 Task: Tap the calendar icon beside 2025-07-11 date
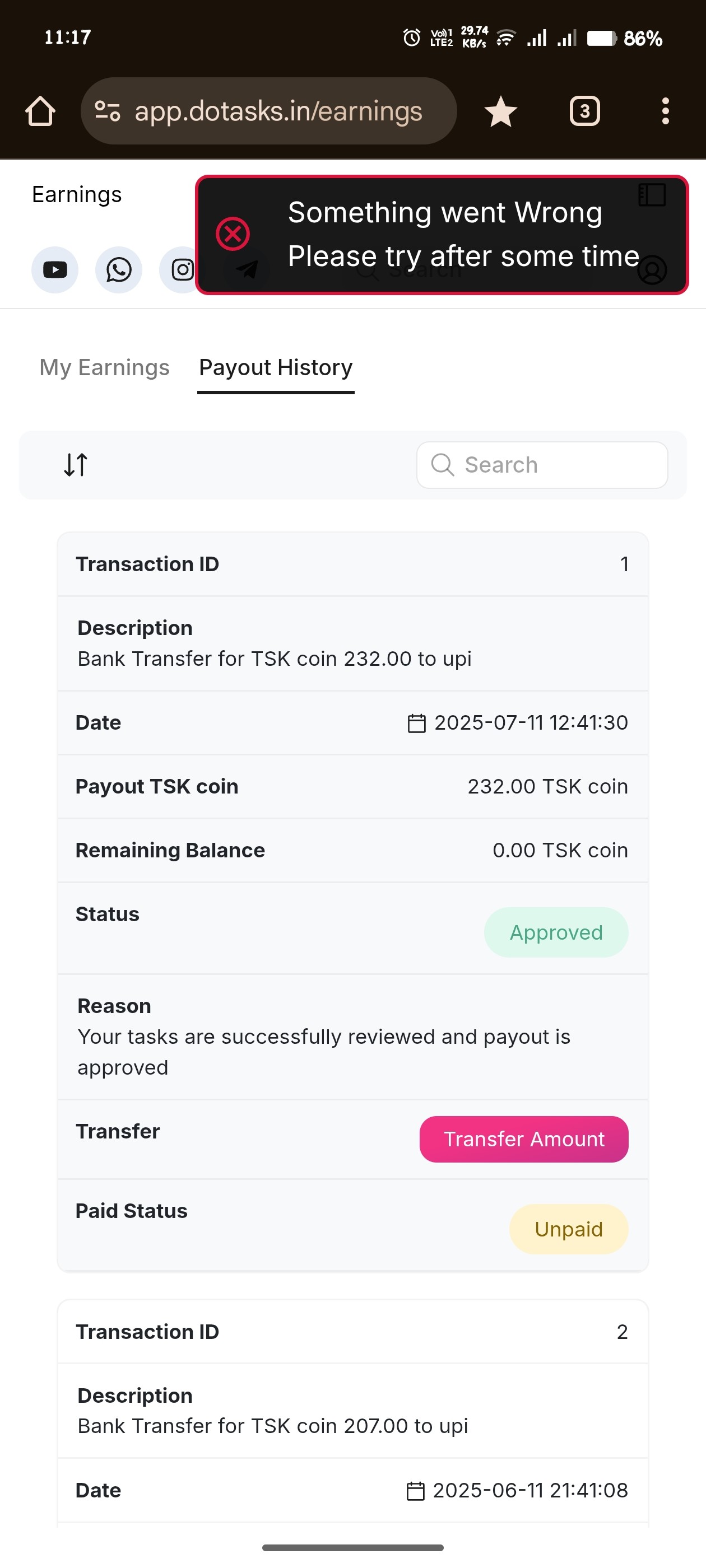417,723
